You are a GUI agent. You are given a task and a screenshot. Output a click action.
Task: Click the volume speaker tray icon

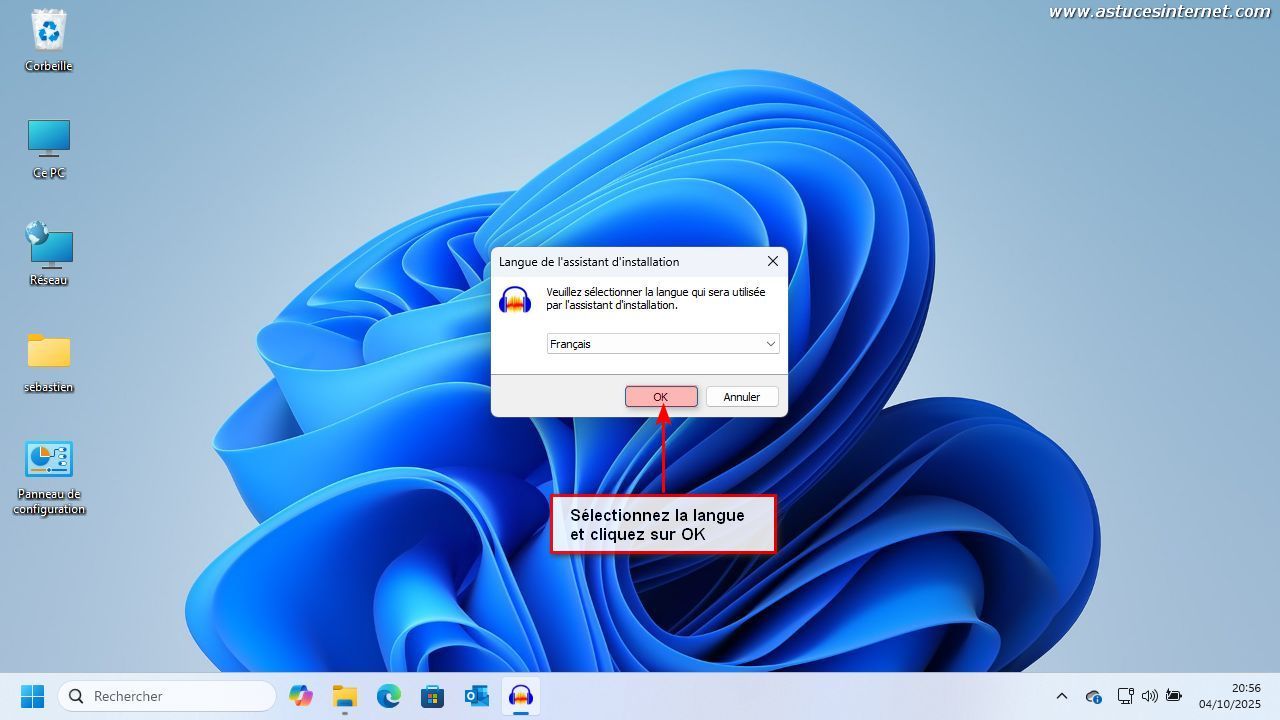[1149, 696]
